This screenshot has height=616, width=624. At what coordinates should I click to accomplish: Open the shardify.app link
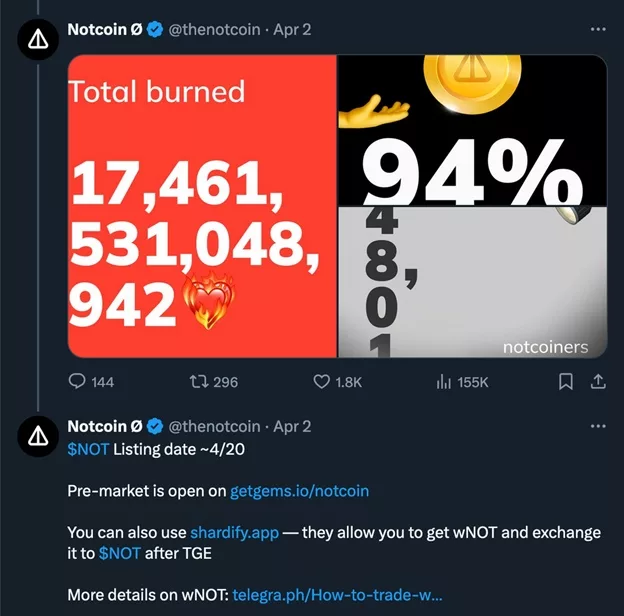(x=234, y=533)
